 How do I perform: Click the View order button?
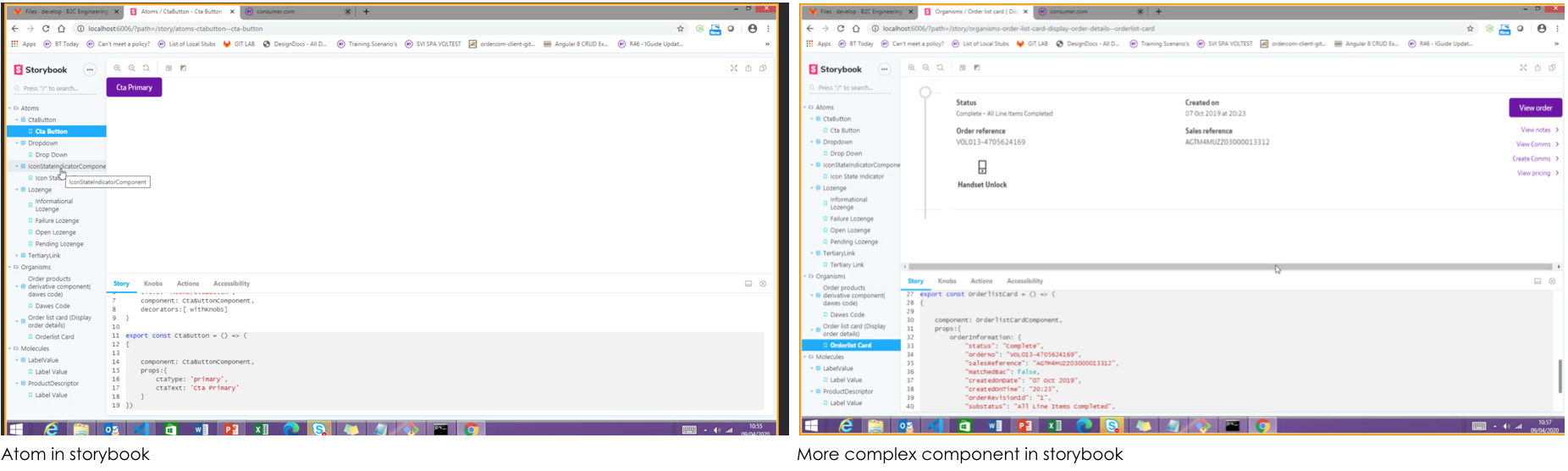click(x=1535, y=108)
